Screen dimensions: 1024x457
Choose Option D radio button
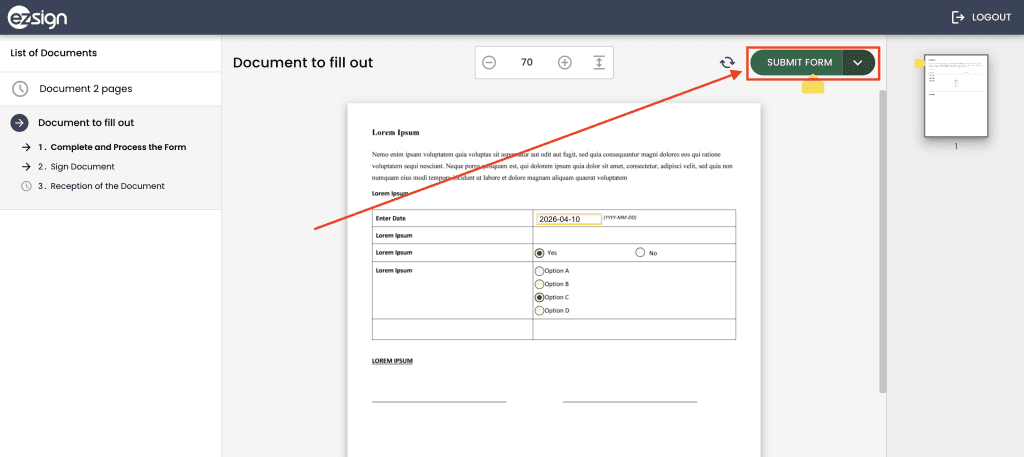tap(540, 310)
